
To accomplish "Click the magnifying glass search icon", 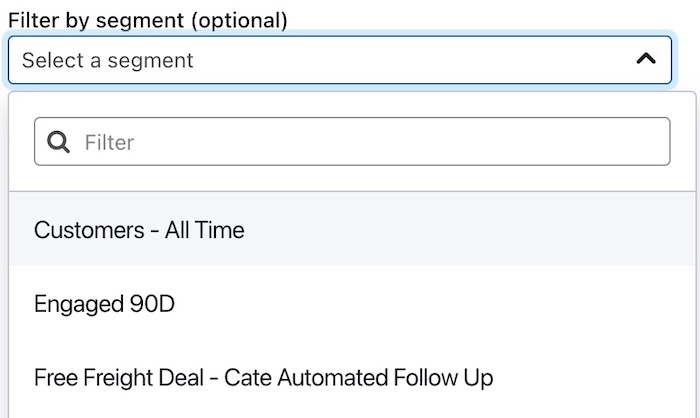I will [59, 142].
